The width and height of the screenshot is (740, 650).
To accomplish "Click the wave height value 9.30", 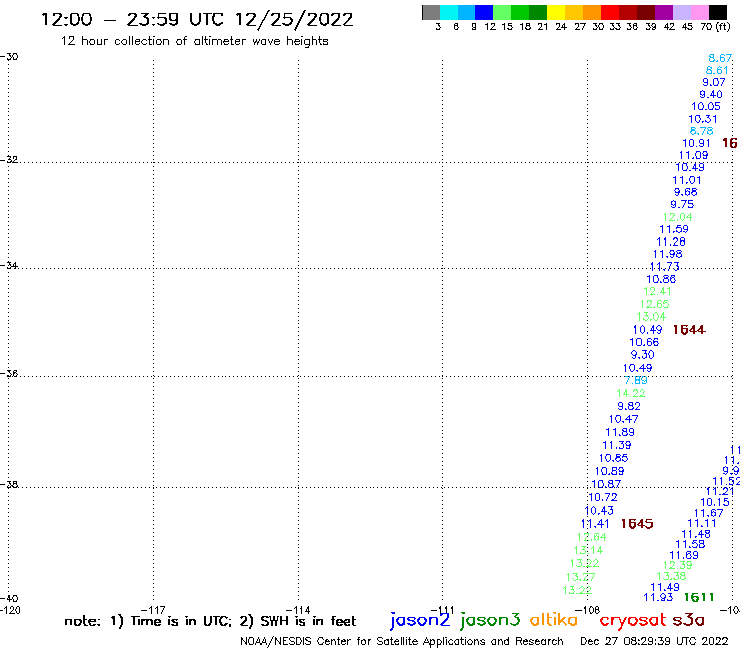I will [x=642, y=355].
